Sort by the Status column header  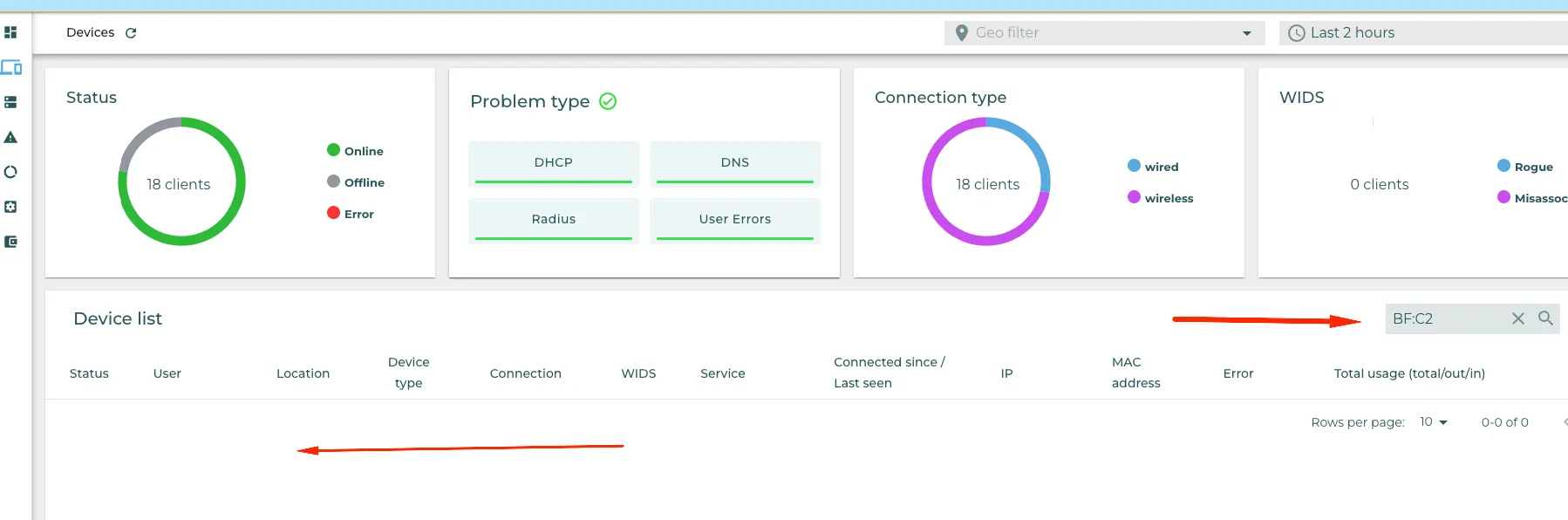(89, 373)
